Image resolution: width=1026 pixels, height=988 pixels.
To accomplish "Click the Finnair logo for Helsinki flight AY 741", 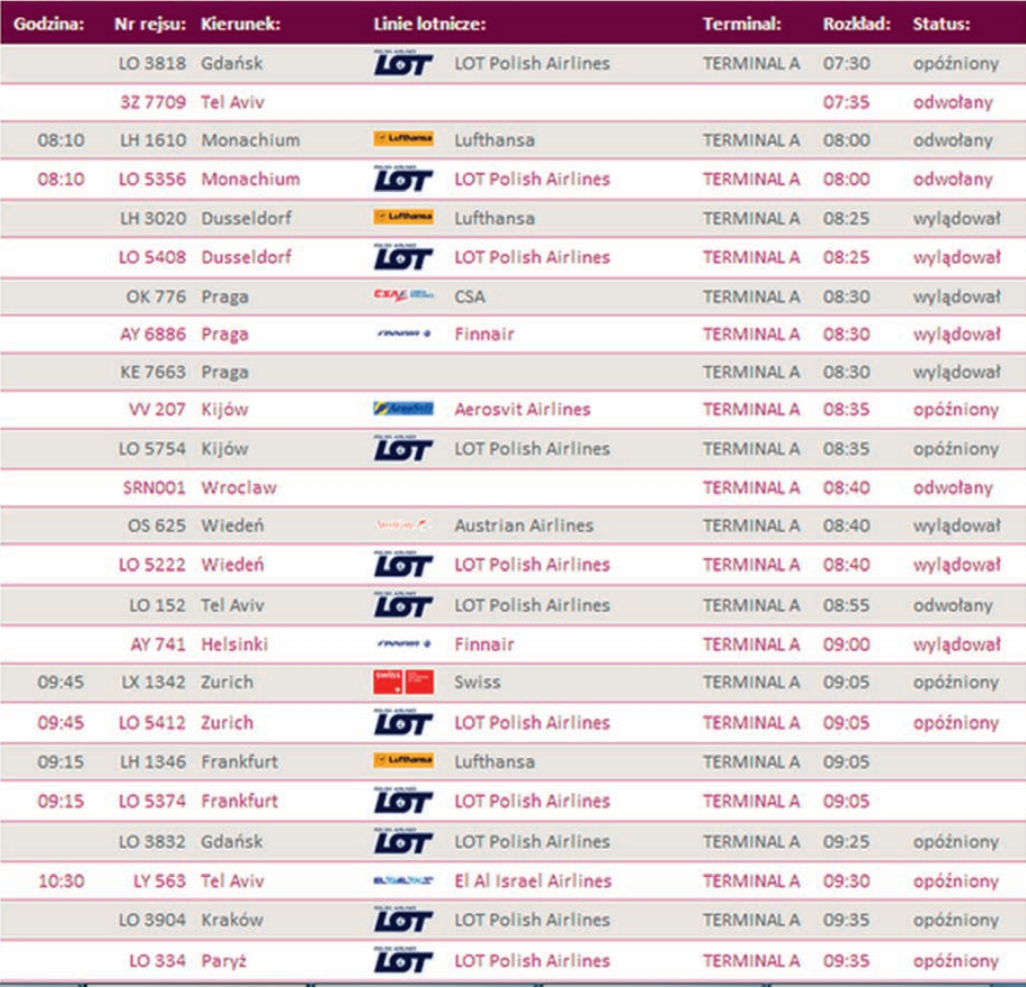I will (403, 645).
